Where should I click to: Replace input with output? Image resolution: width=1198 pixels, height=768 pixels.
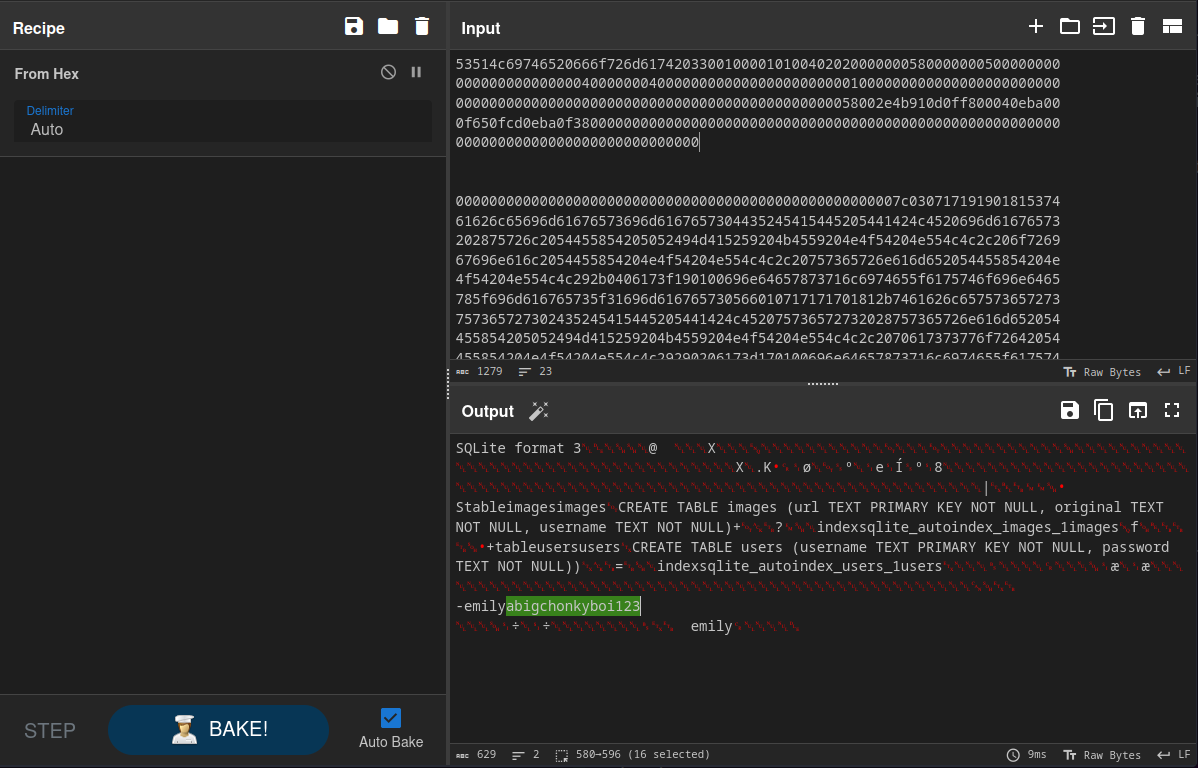tap(1138, 410)
